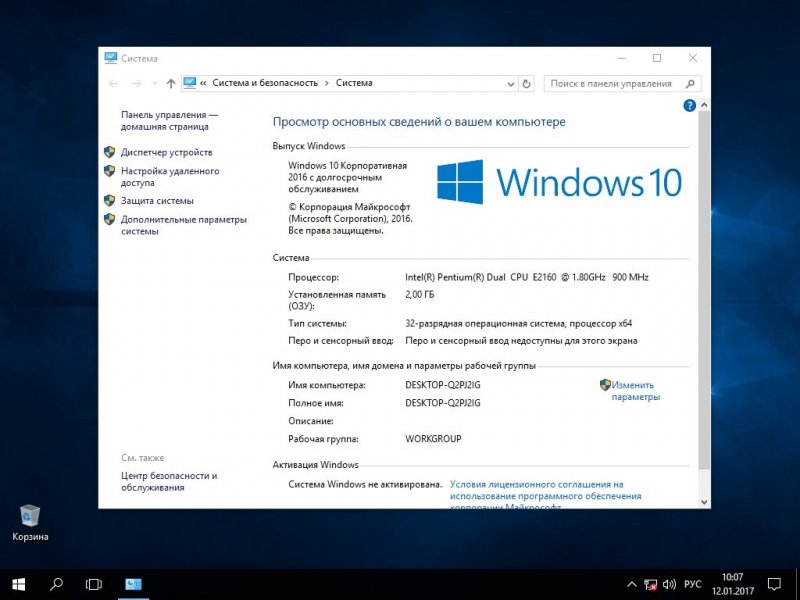The width and height of the screenshot is (800, 600).
Task: Click the search magnifier icon in search box
Action: click(690, 84)
